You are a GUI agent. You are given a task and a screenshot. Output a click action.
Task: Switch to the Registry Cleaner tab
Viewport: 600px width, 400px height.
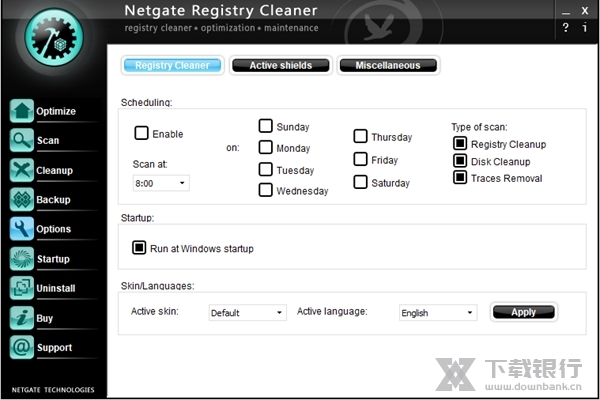pyautogui.click(x=173, y=65)
